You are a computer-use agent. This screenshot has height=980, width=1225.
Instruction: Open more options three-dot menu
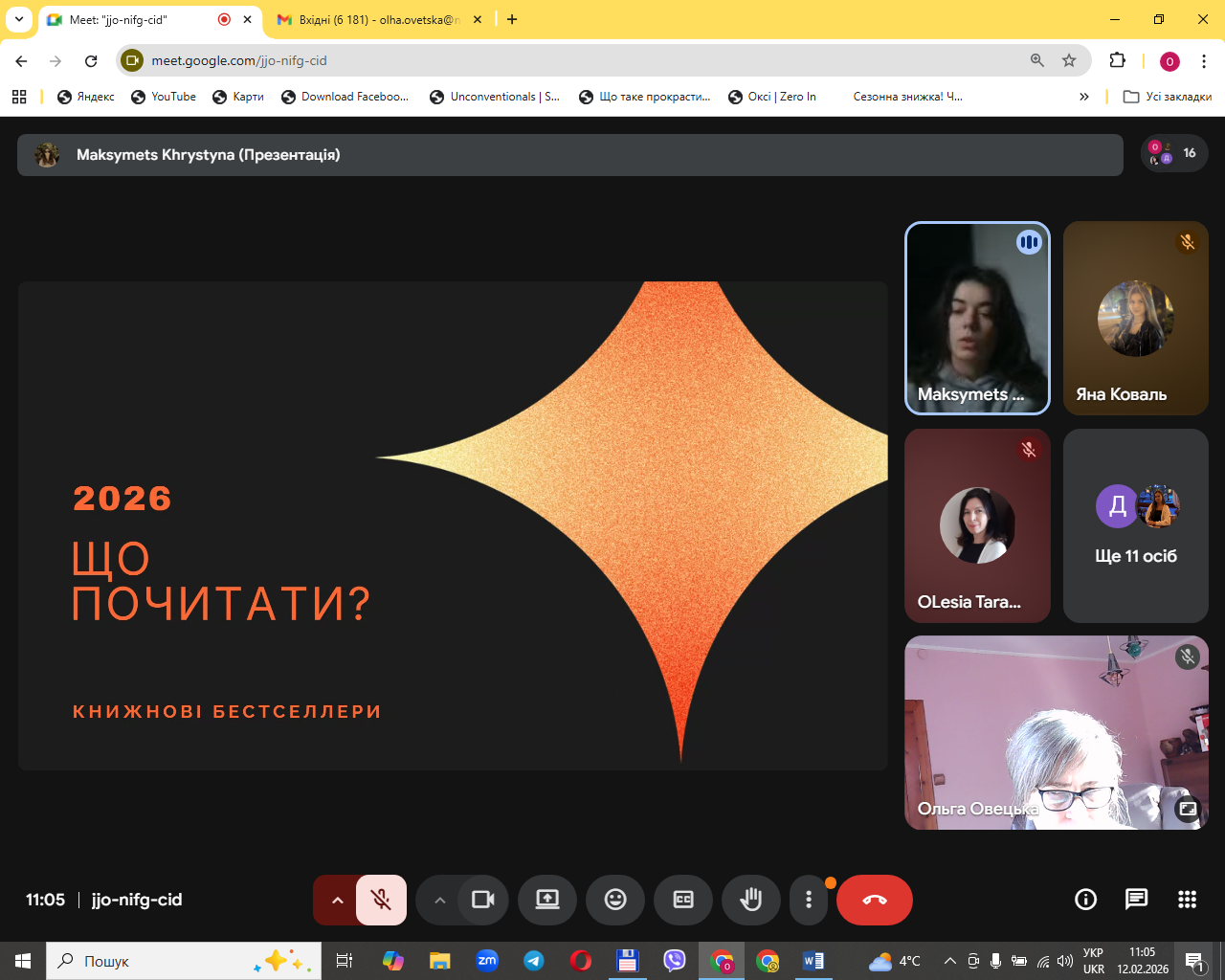(809, 900)
